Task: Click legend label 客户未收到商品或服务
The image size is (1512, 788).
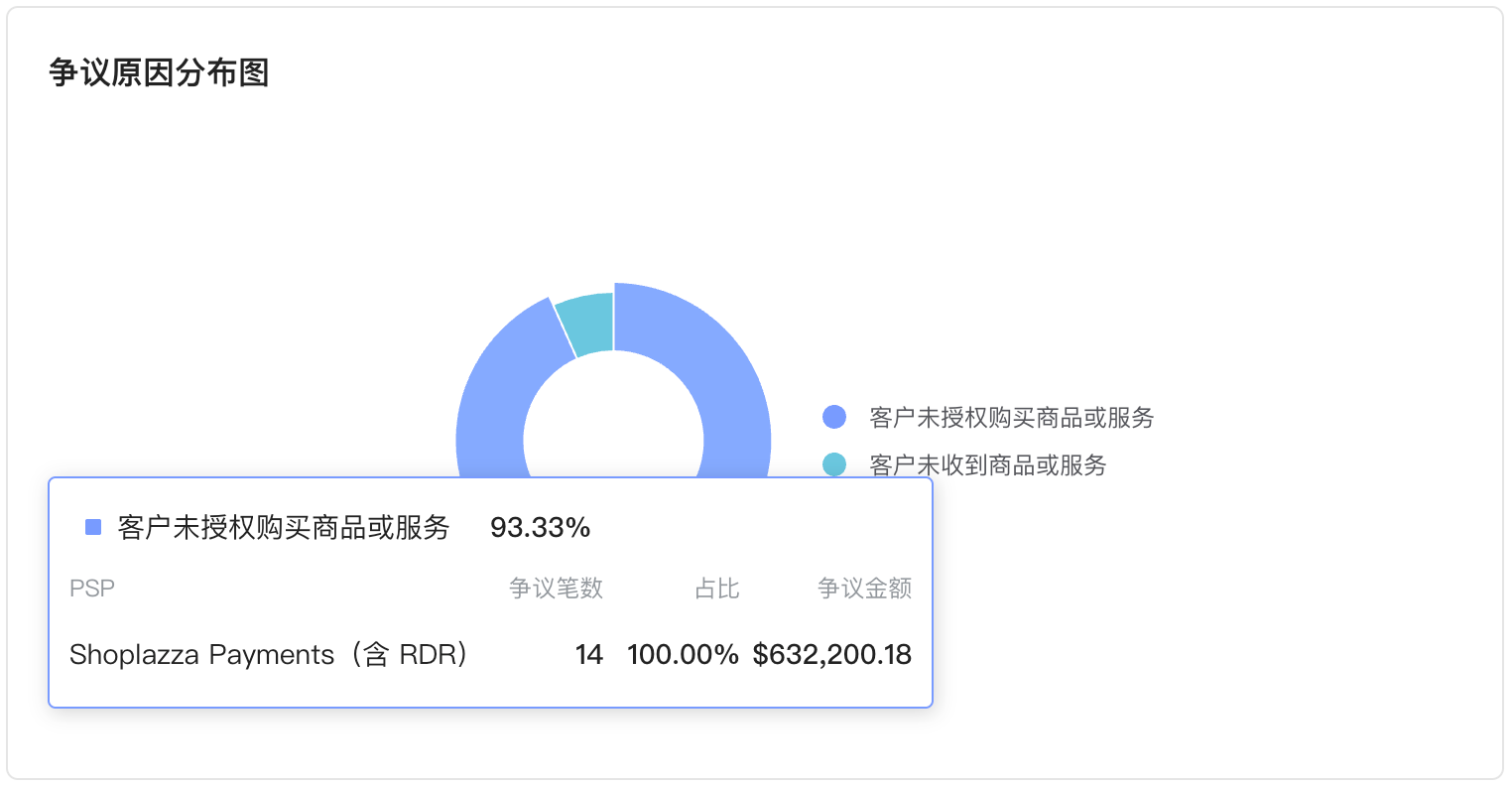Action: point(987,465)
